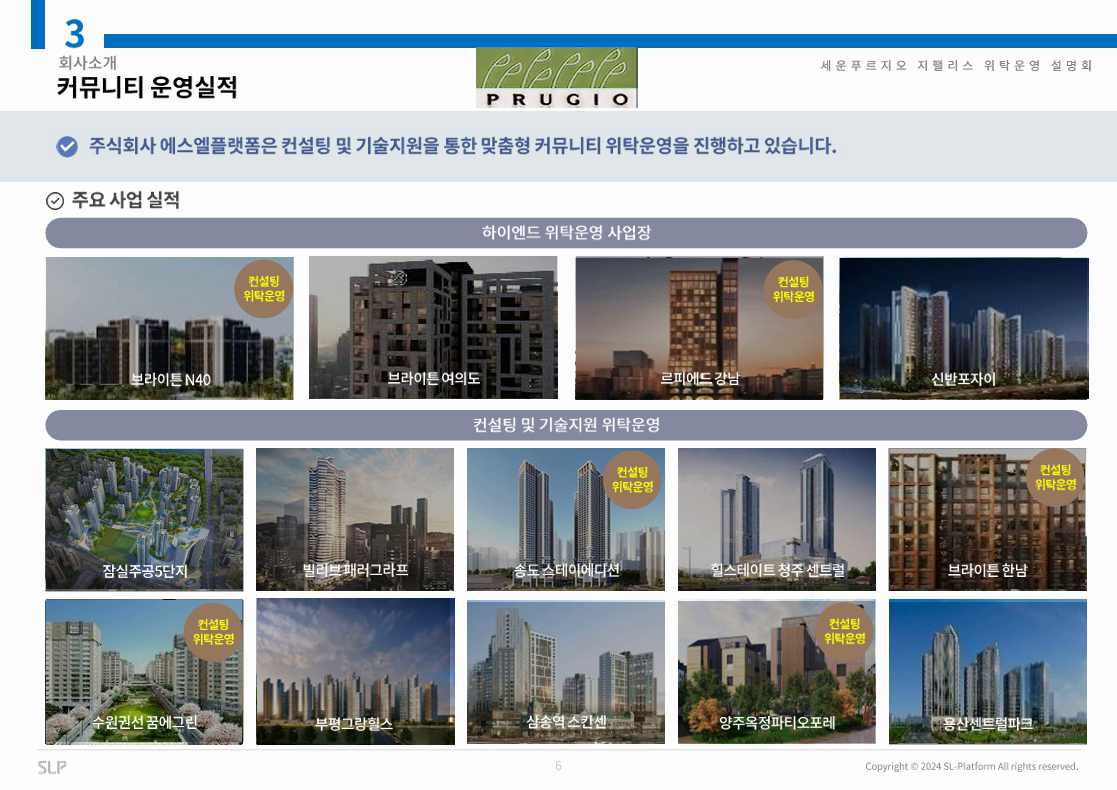
Task: Click the header text 세운푸르지오 지팰리스 위탁운영 설명회
Action: tap(956, 66)
